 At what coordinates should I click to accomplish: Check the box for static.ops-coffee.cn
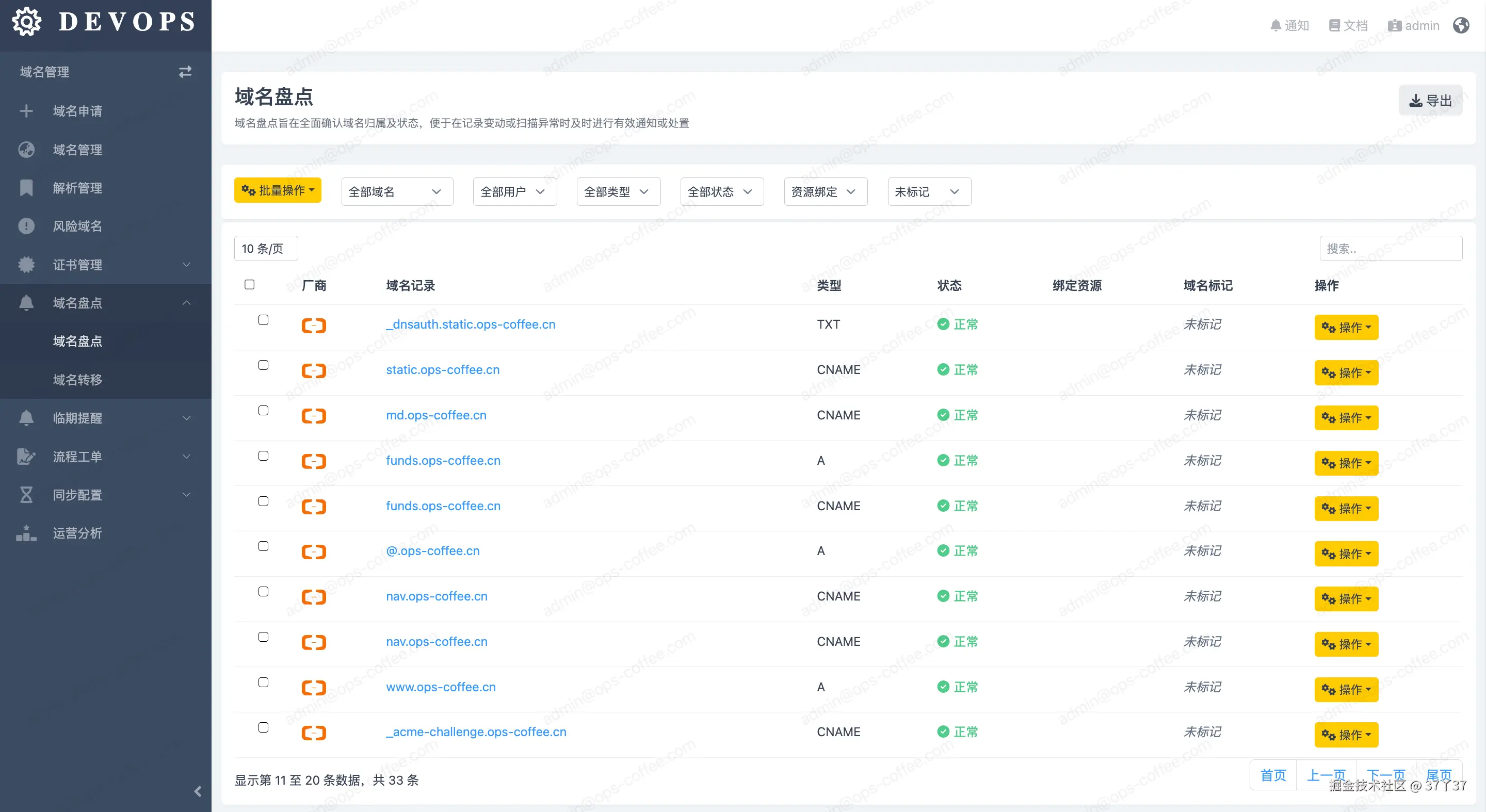[x=263, y=365]
